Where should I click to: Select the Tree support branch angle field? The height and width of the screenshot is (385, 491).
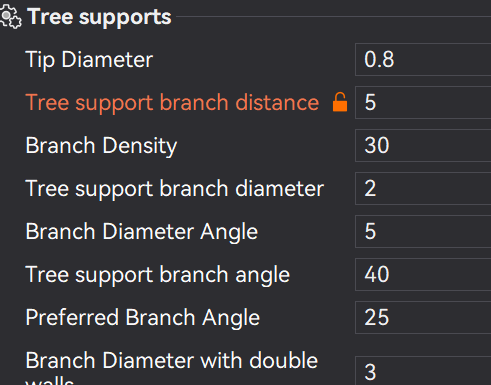pos(423,274)
